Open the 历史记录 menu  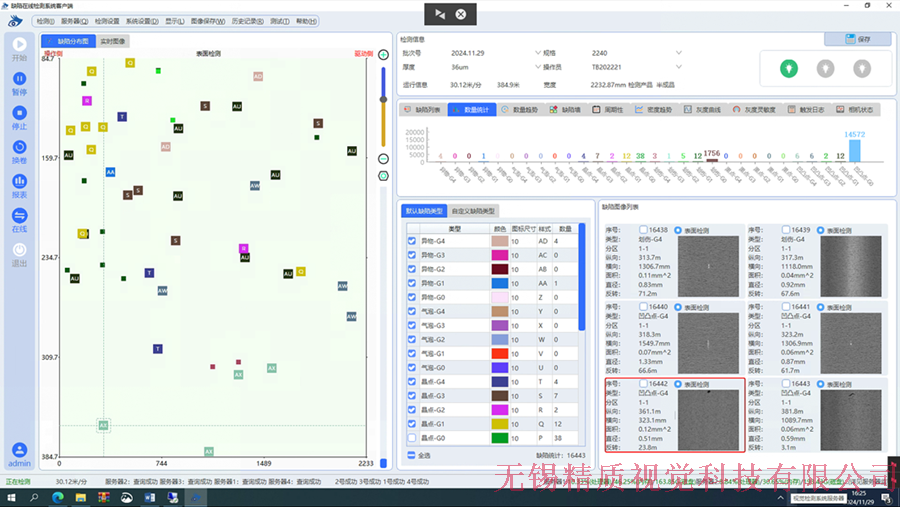[x=246, y=21]
